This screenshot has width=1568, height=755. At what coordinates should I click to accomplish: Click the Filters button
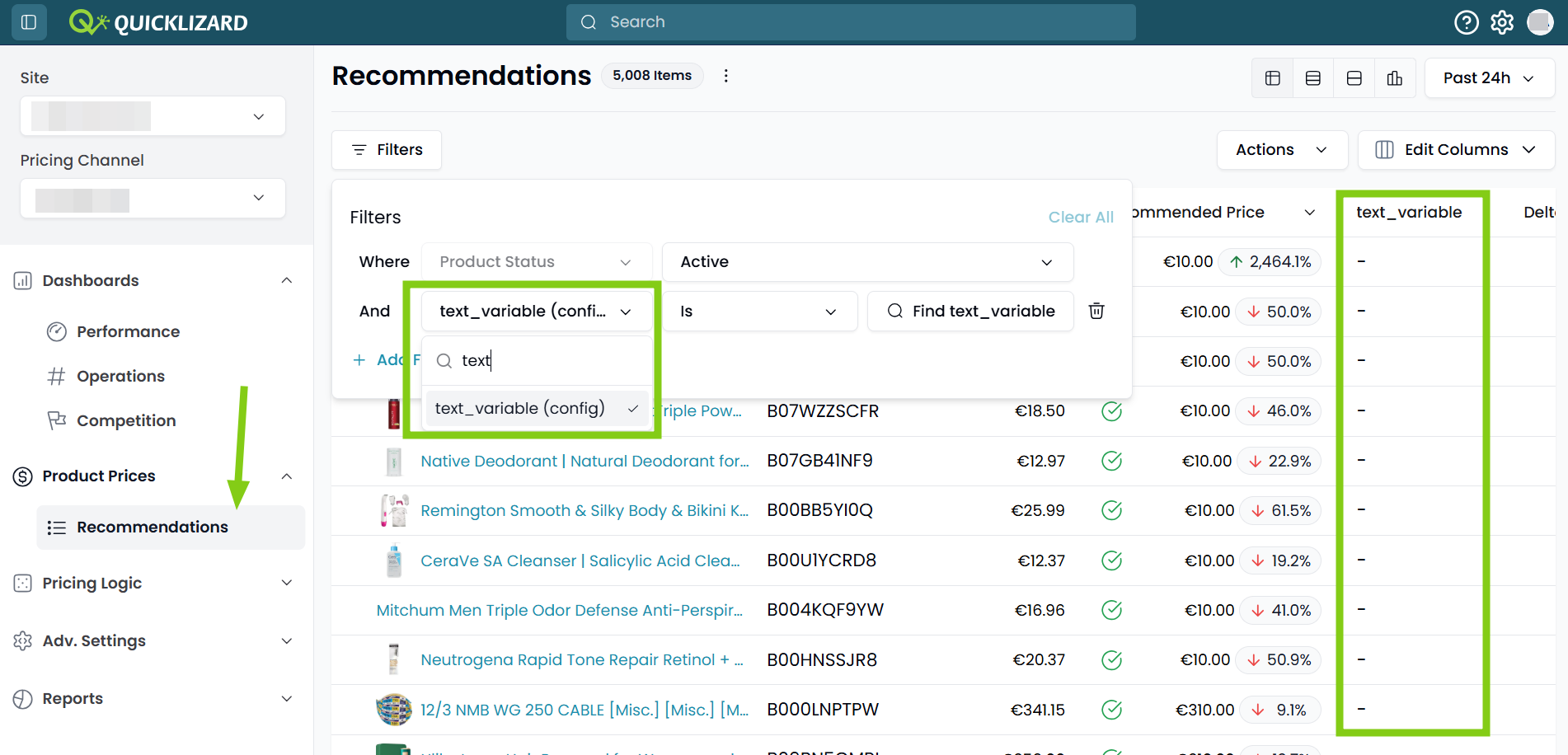(387, 150)
